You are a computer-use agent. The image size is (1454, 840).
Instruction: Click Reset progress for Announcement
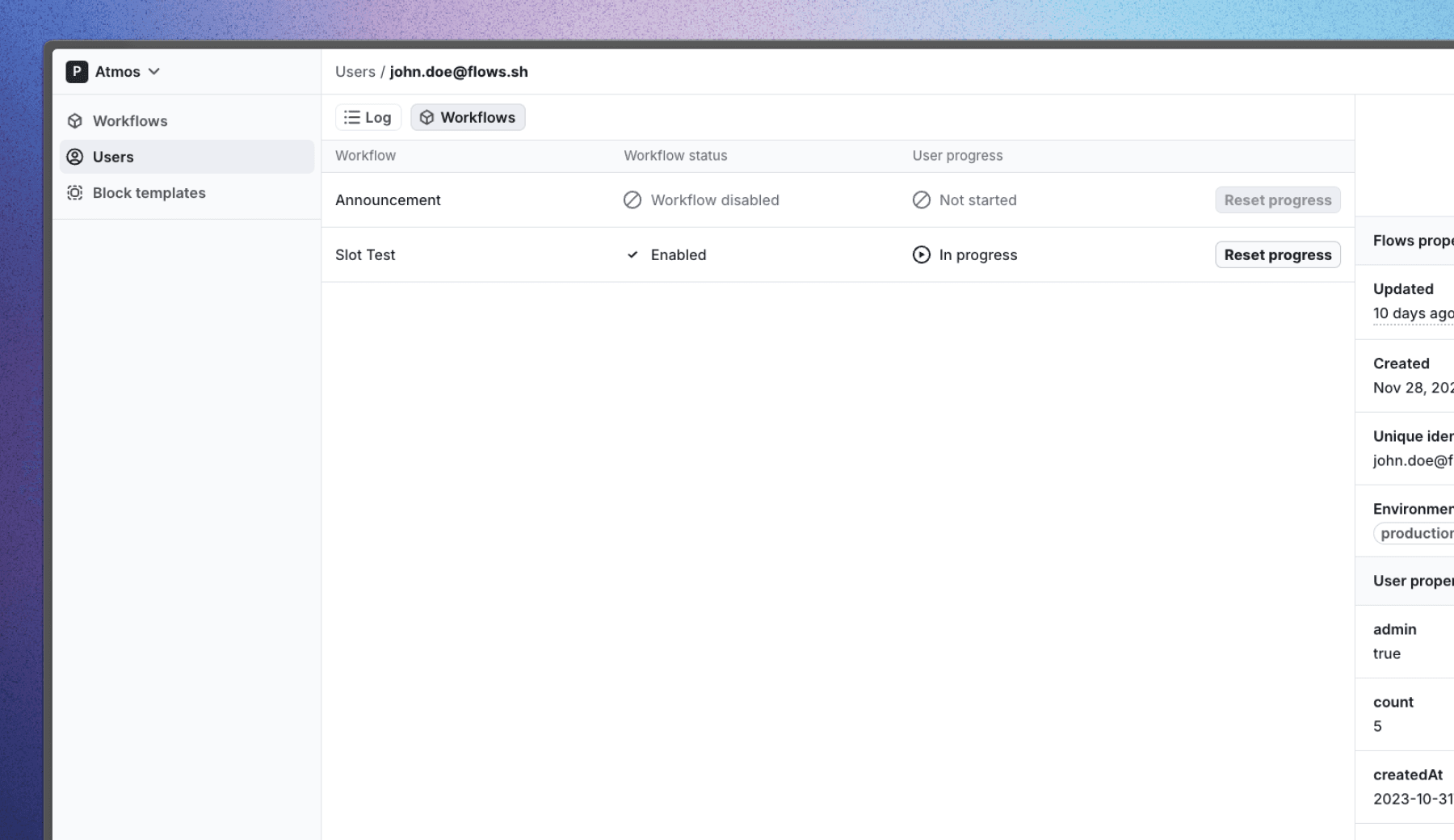point(1277,199)
